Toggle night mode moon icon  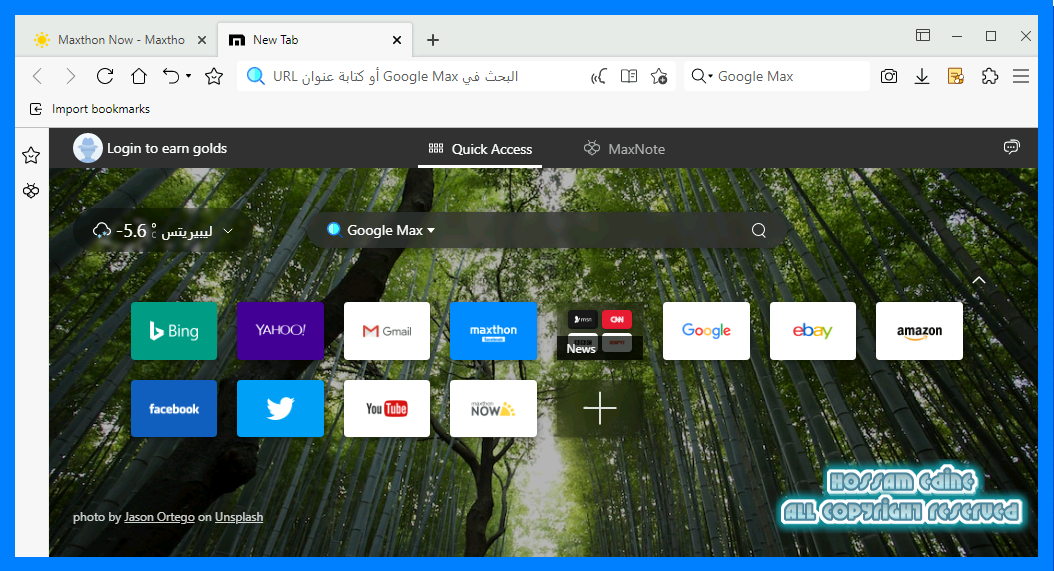pyautogui.click(x=598, y=76)
